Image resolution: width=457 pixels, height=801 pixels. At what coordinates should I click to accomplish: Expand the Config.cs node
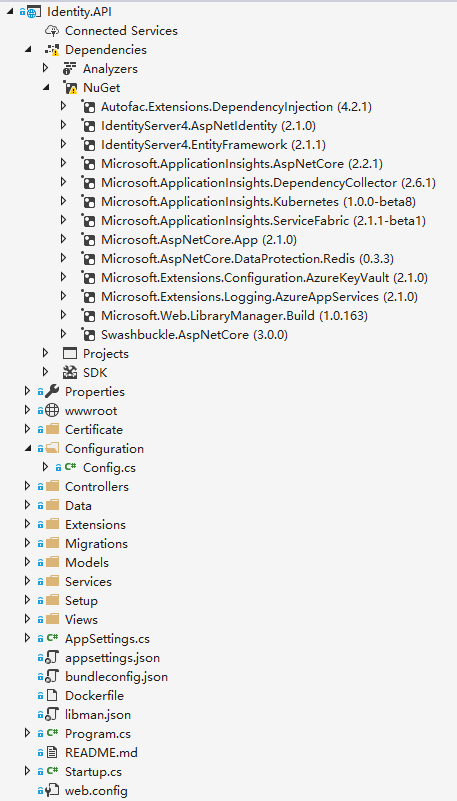(x=45, y=467)
